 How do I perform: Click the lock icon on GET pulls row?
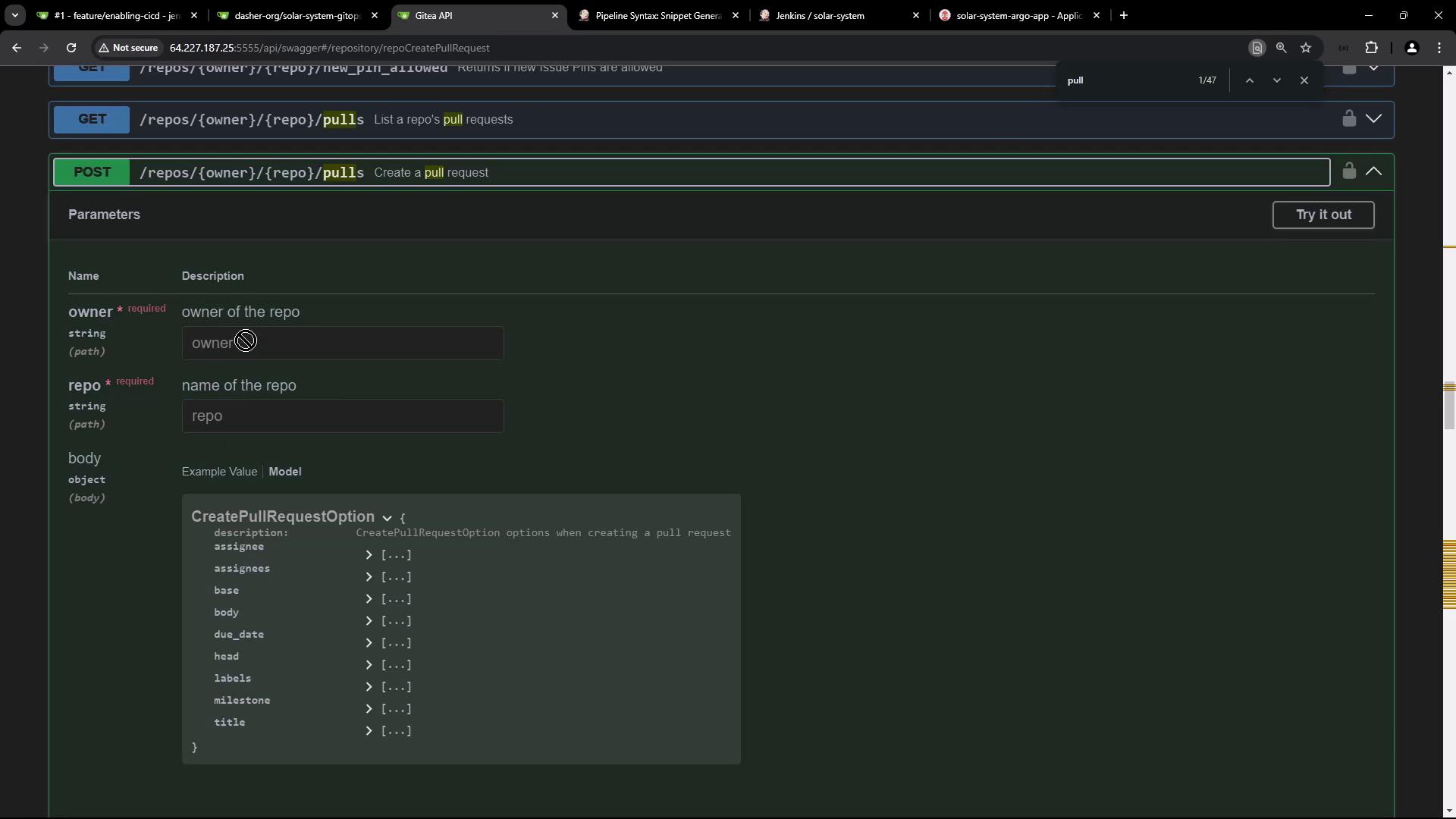[x=1348, y=118]
